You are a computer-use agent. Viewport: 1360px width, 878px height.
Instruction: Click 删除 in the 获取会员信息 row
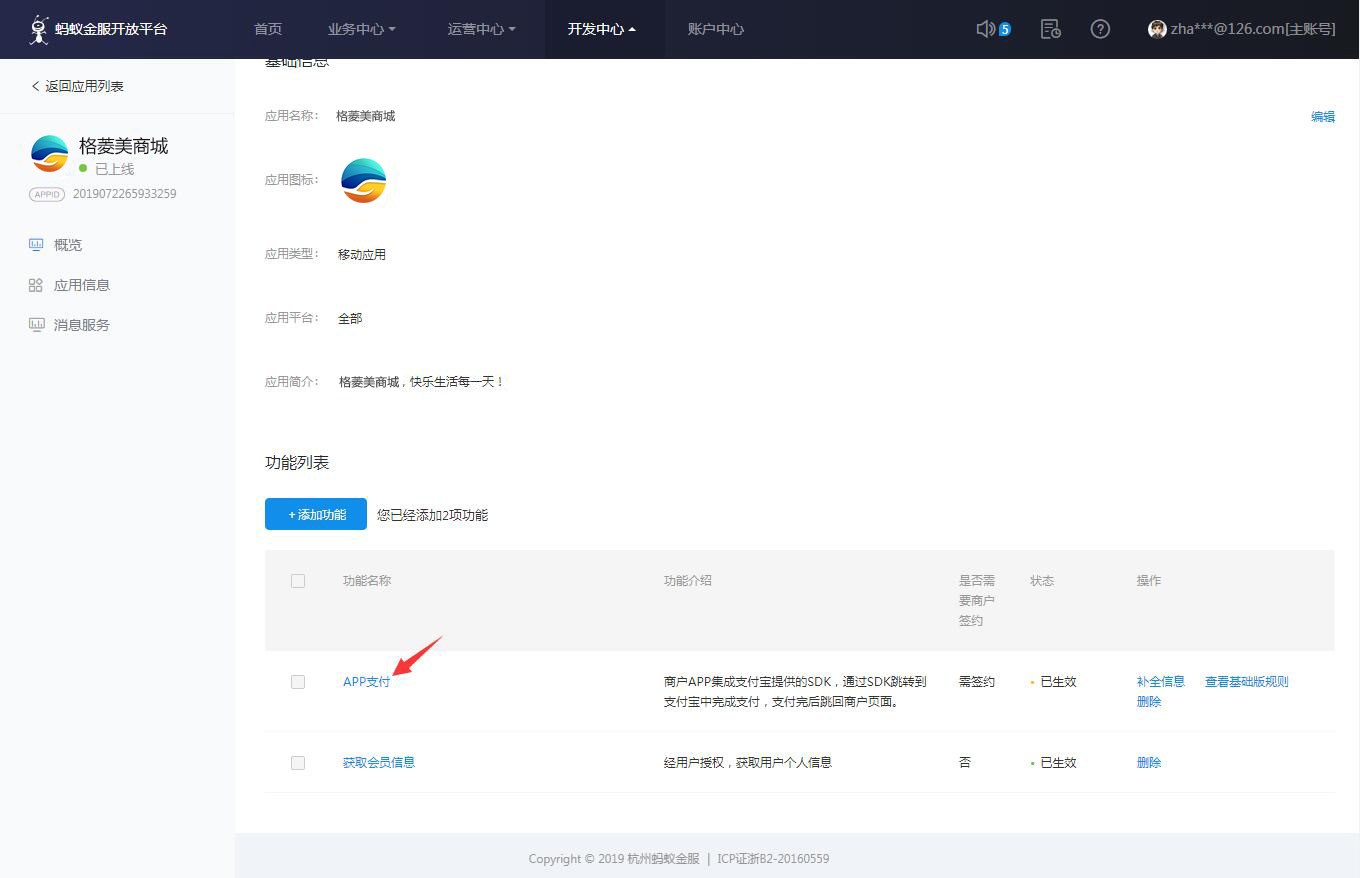1149,762
